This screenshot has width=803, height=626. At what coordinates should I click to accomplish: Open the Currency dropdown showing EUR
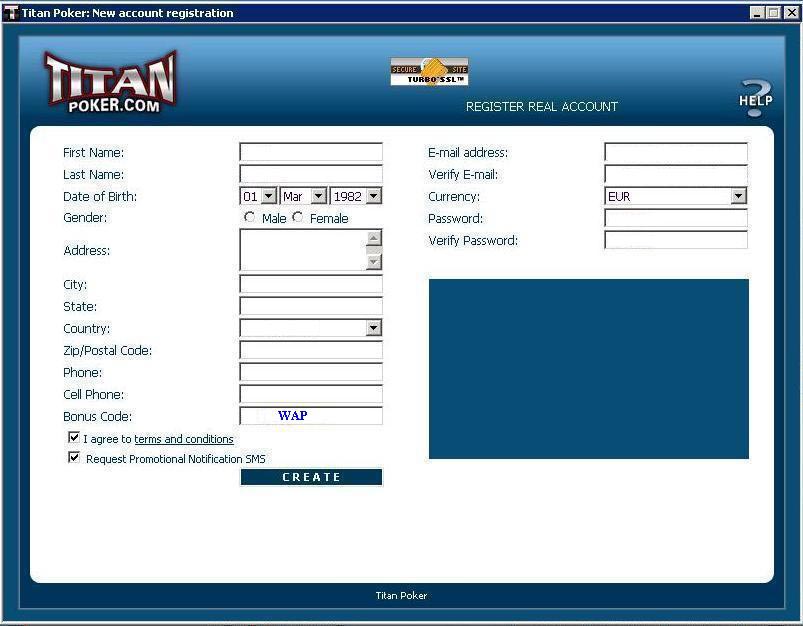point(738,196)
